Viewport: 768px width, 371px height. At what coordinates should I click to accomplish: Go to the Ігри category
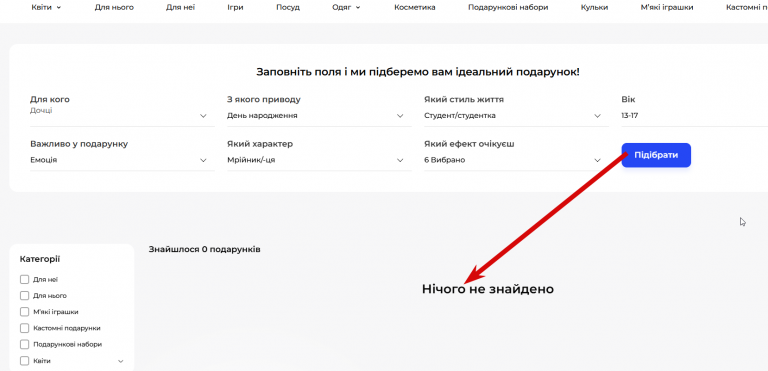click(x=235, y=7)
